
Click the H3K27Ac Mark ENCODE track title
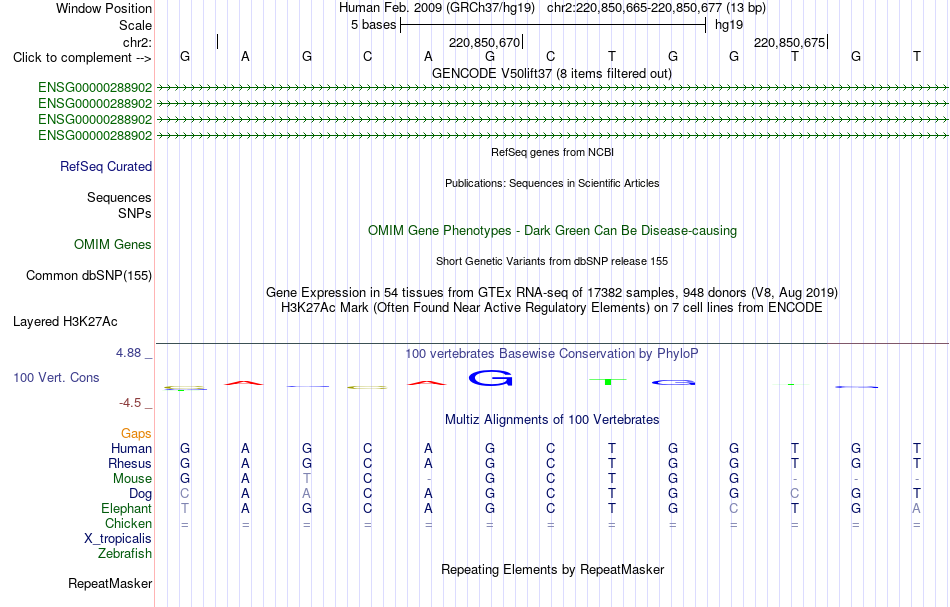(x=552, y=307)
